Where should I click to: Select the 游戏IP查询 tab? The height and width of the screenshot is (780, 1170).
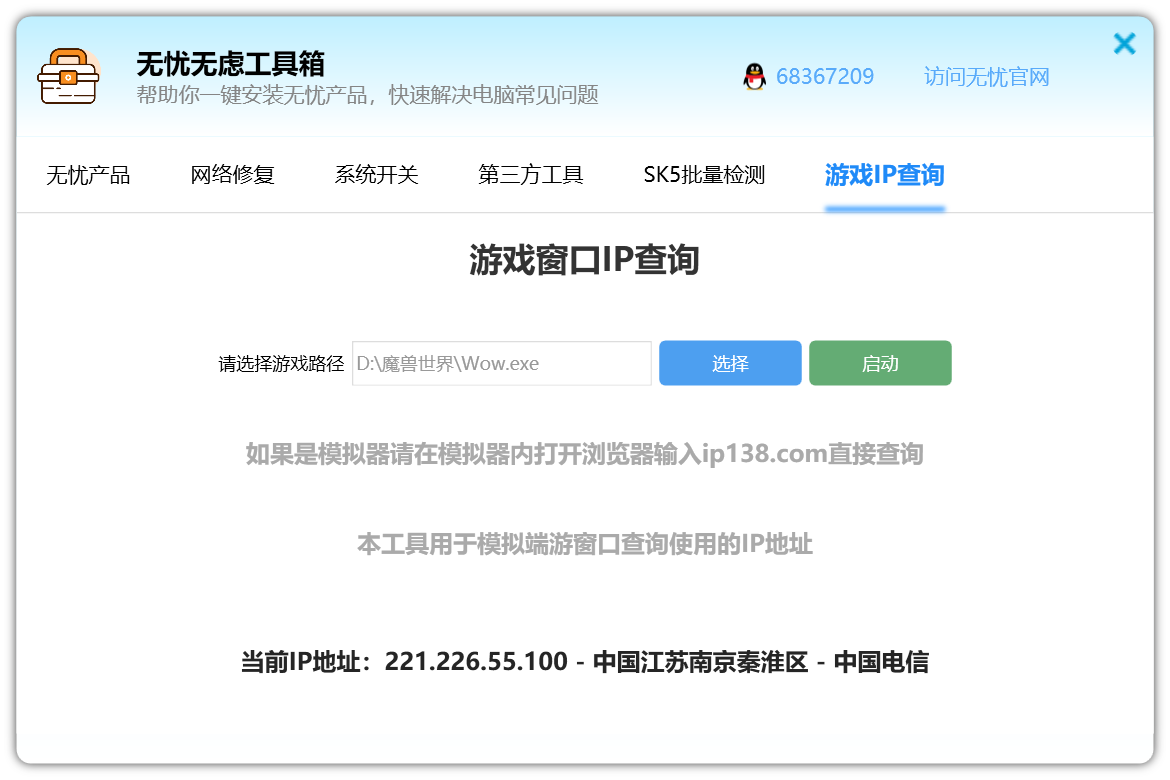pos(884,175)
